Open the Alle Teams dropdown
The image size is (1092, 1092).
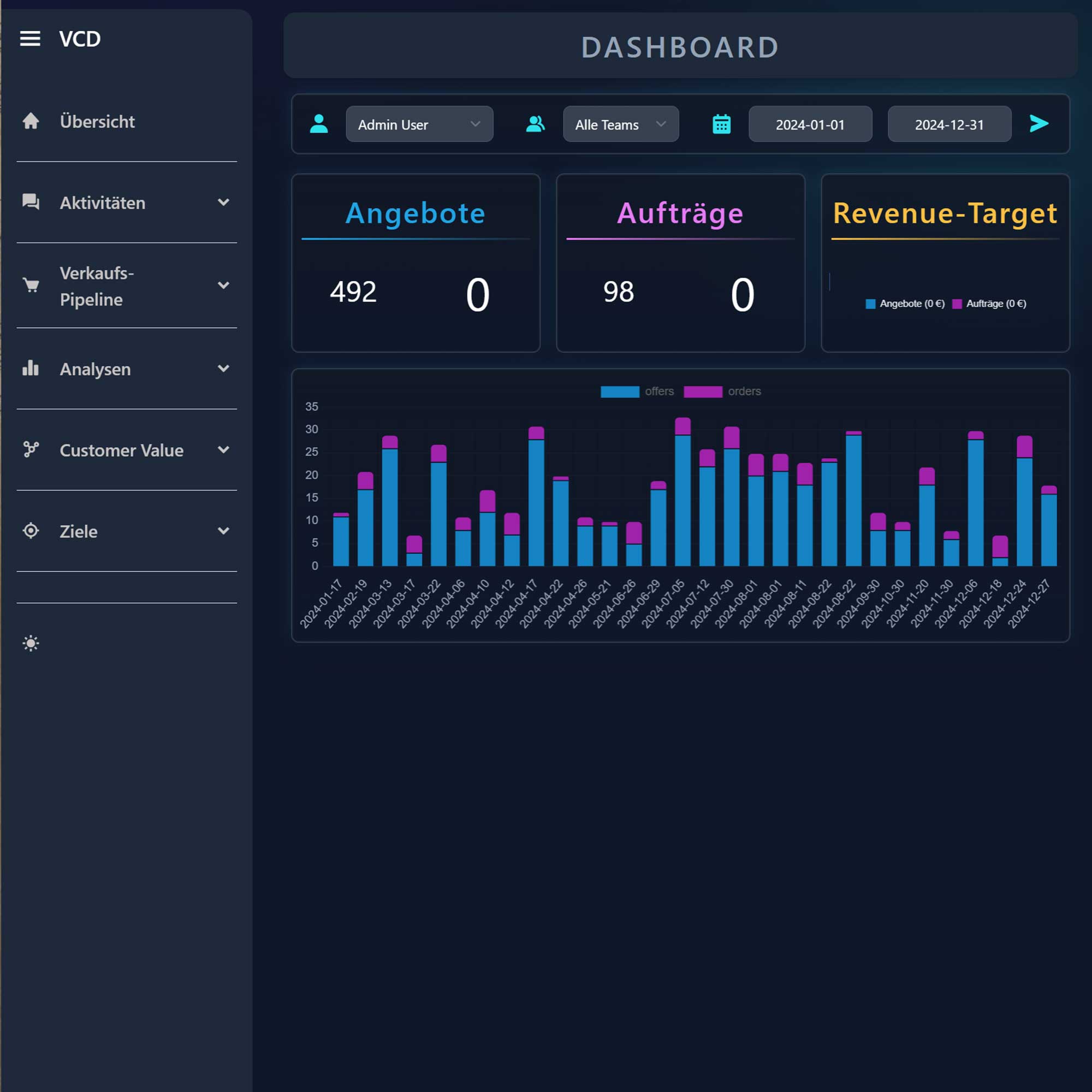click(x=621, y=124)
